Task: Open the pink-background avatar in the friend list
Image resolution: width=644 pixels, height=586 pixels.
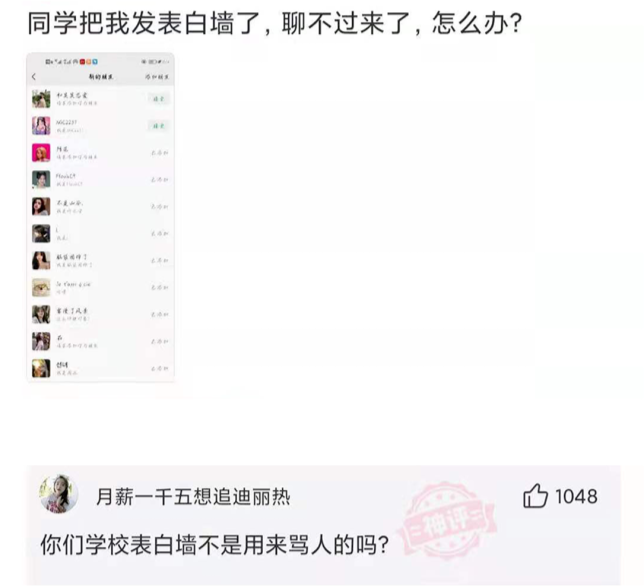Action: (41, 153)
